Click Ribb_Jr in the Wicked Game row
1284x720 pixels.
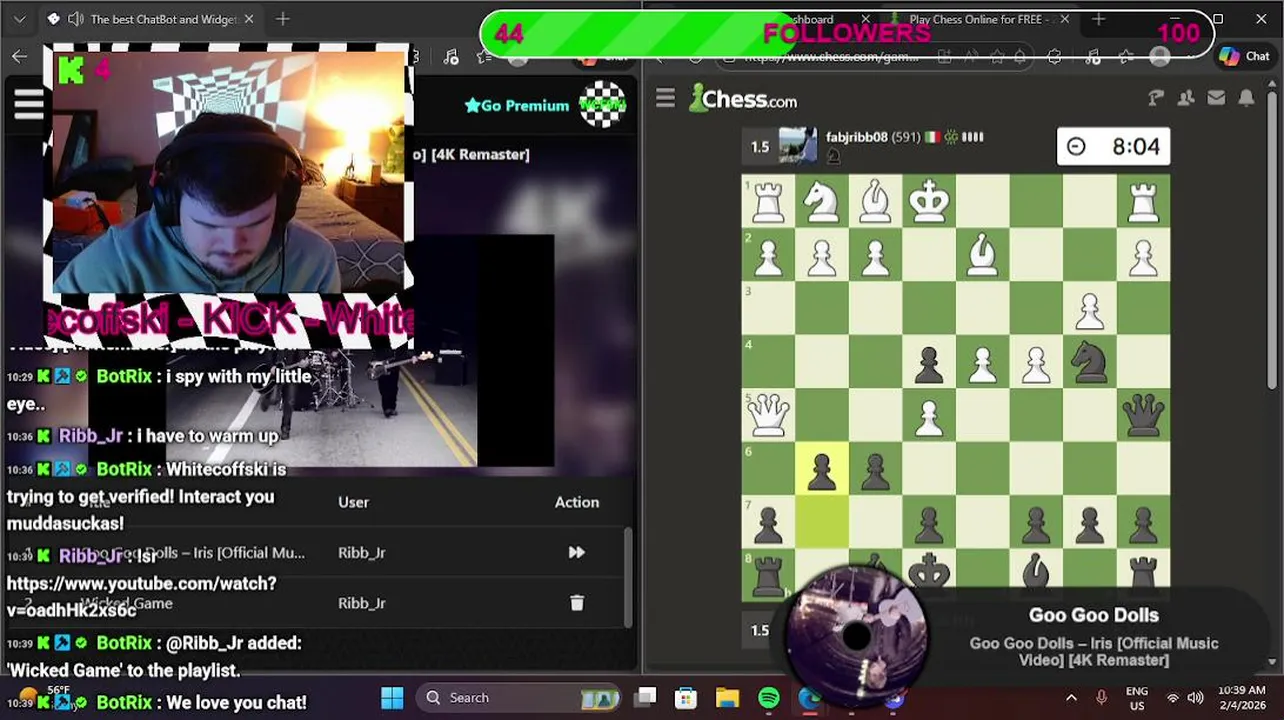pos(361,603)
